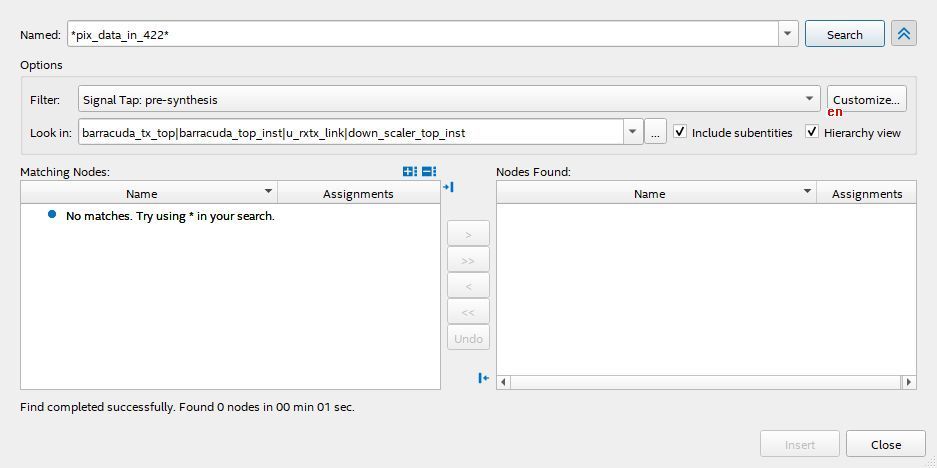937x468 pixels.
Task: Click into the Named search text field
Action: coord(420,35)
